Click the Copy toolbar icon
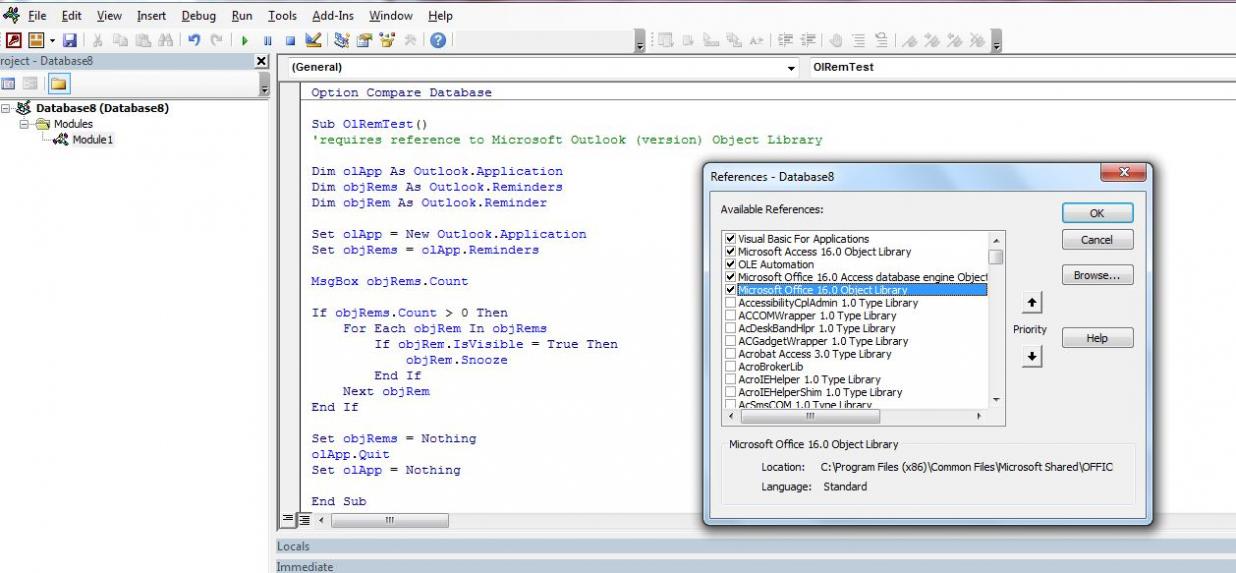The height and width of the screenshot is (573, 1236). pyautogui.click(x=119, y=40)
